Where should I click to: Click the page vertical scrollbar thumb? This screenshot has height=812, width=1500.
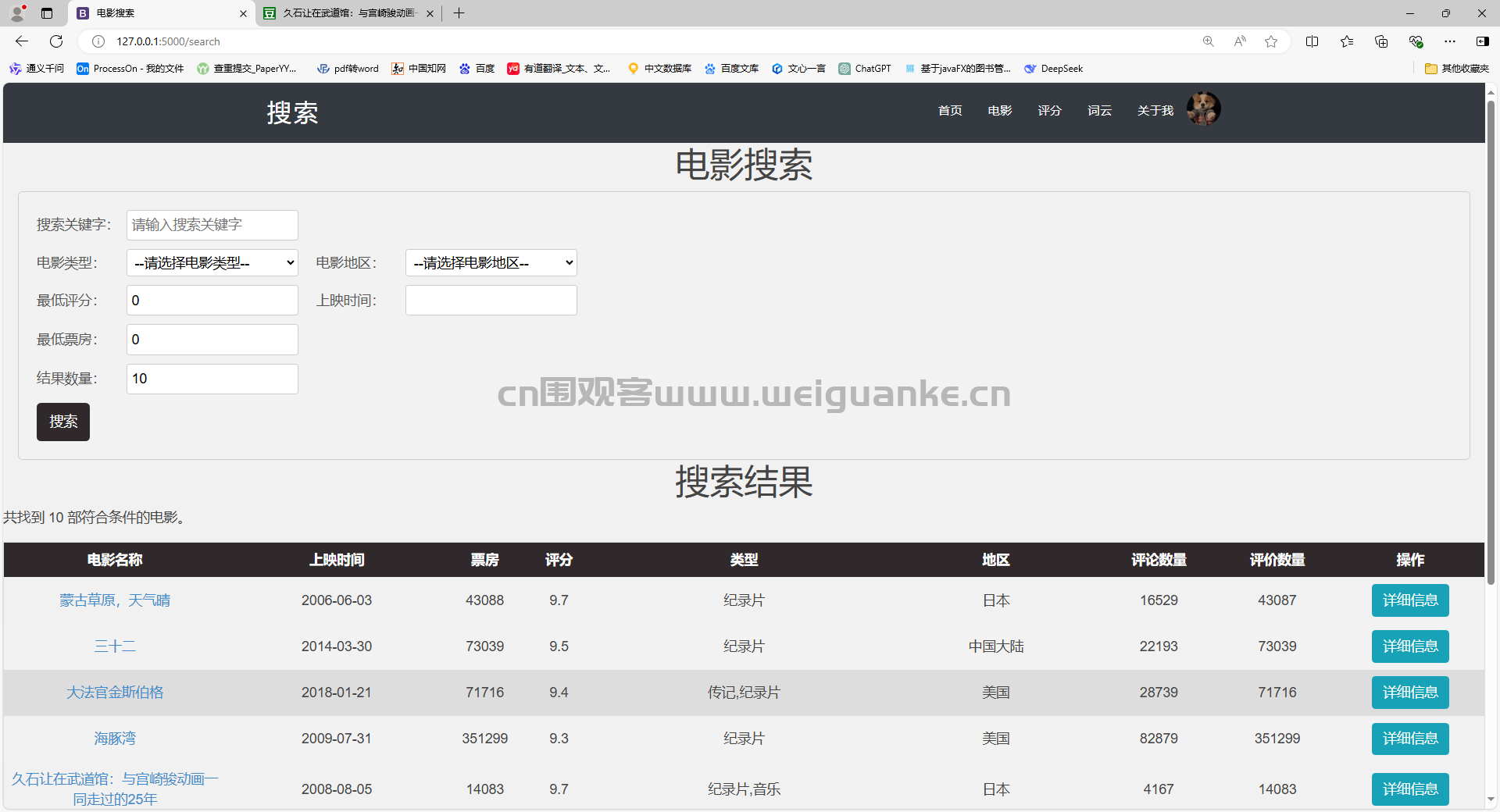tap(1491, 342)
